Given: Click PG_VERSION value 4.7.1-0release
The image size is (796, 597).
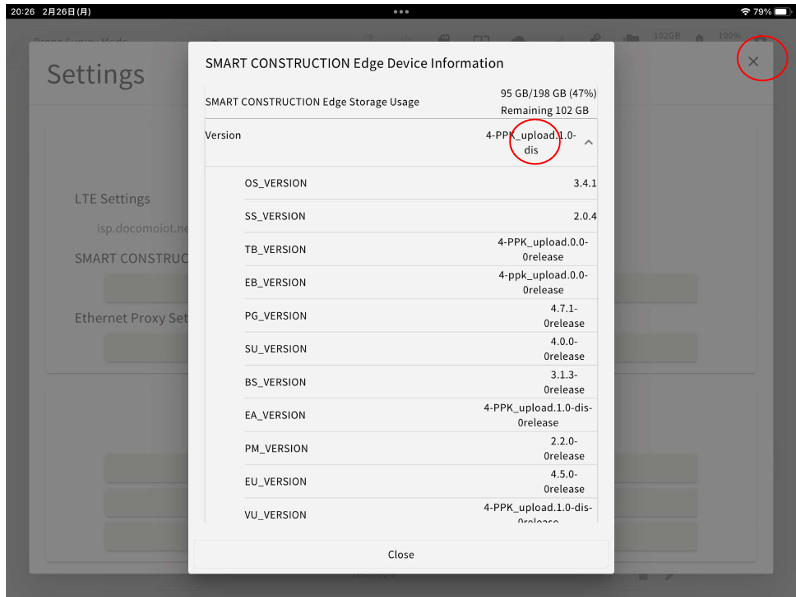Looking at the screenshot, I should [564, 316].
